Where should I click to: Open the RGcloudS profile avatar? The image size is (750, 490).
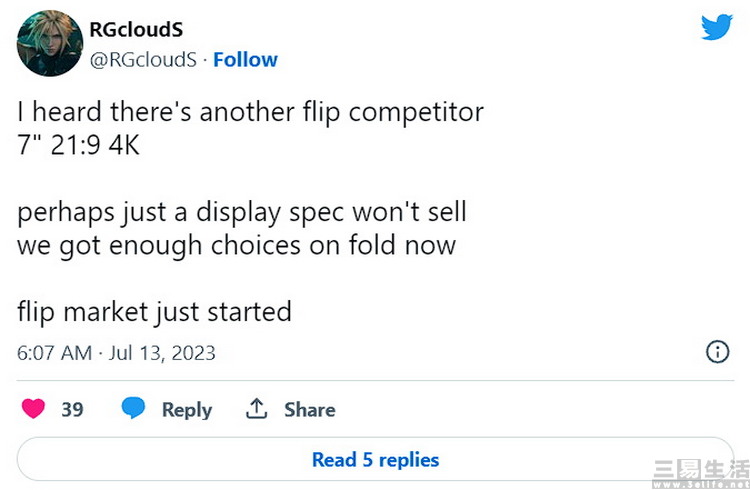point(50,43)
